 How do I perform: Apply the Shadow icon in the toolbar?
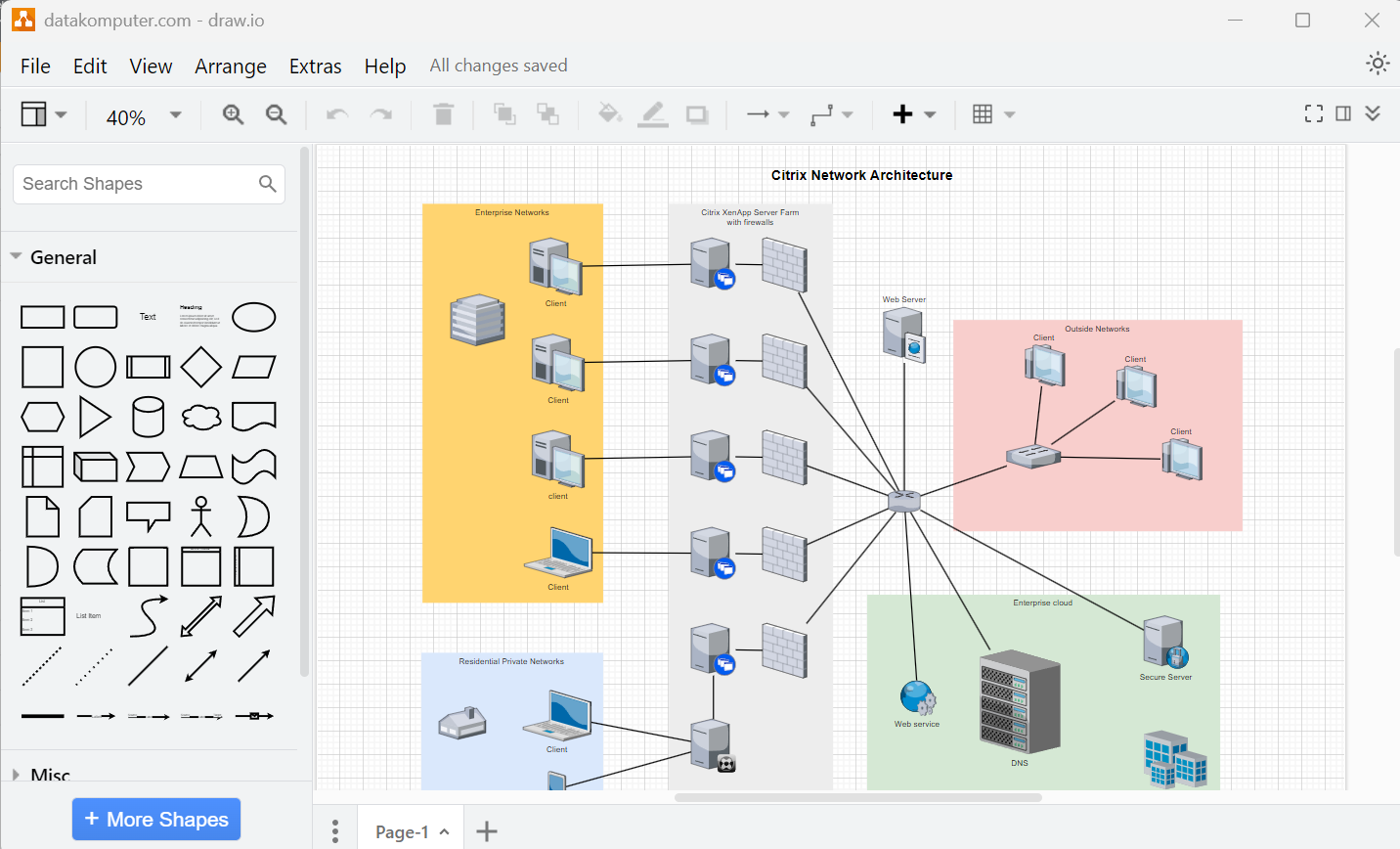[x=697, y=113]
